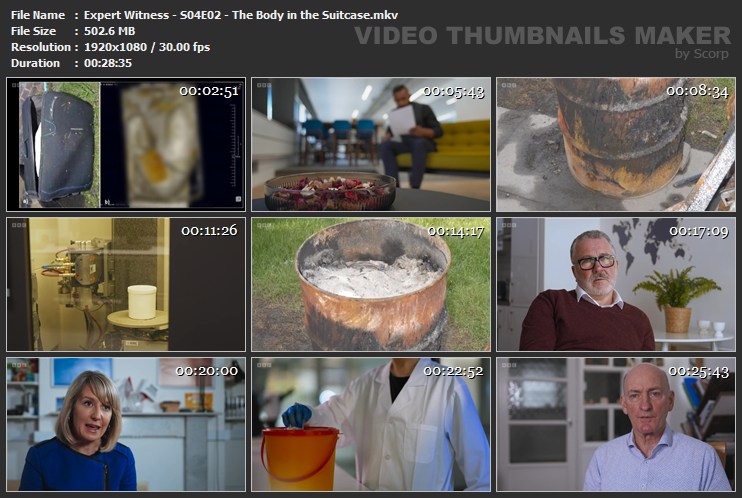Click the file size value '502.6 MB'
The height and width of the screenshot is (498, 742).
pyautogui.click(x=109, y=31)
